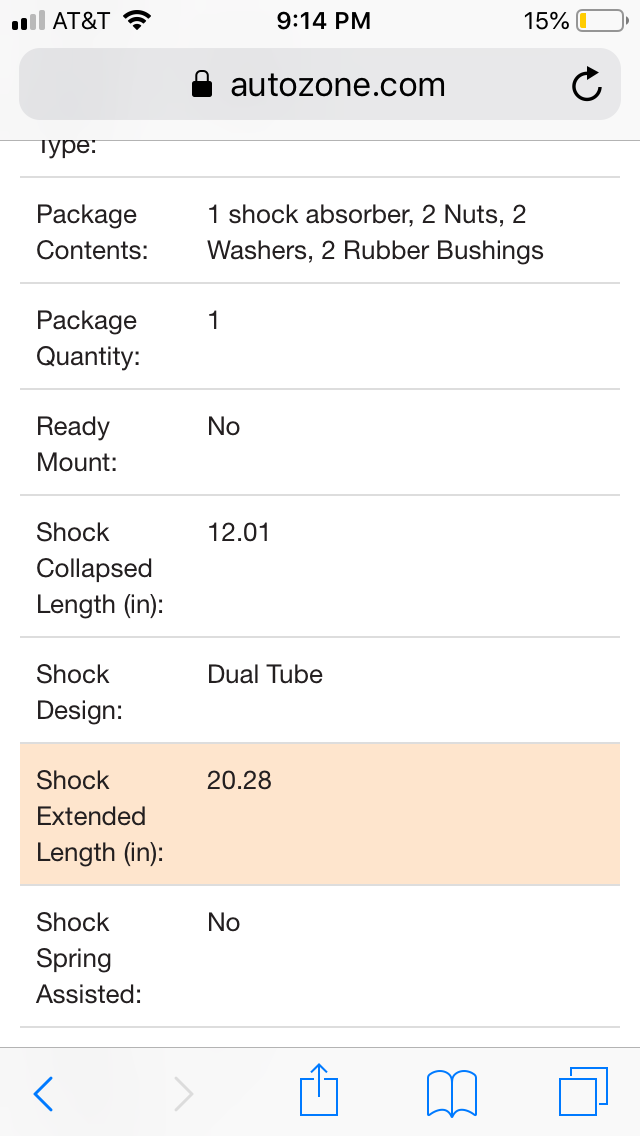Go back with the left chevron
This screenshot has height=1136, width=640.
pyautogui.click(x=44, y=1093)
